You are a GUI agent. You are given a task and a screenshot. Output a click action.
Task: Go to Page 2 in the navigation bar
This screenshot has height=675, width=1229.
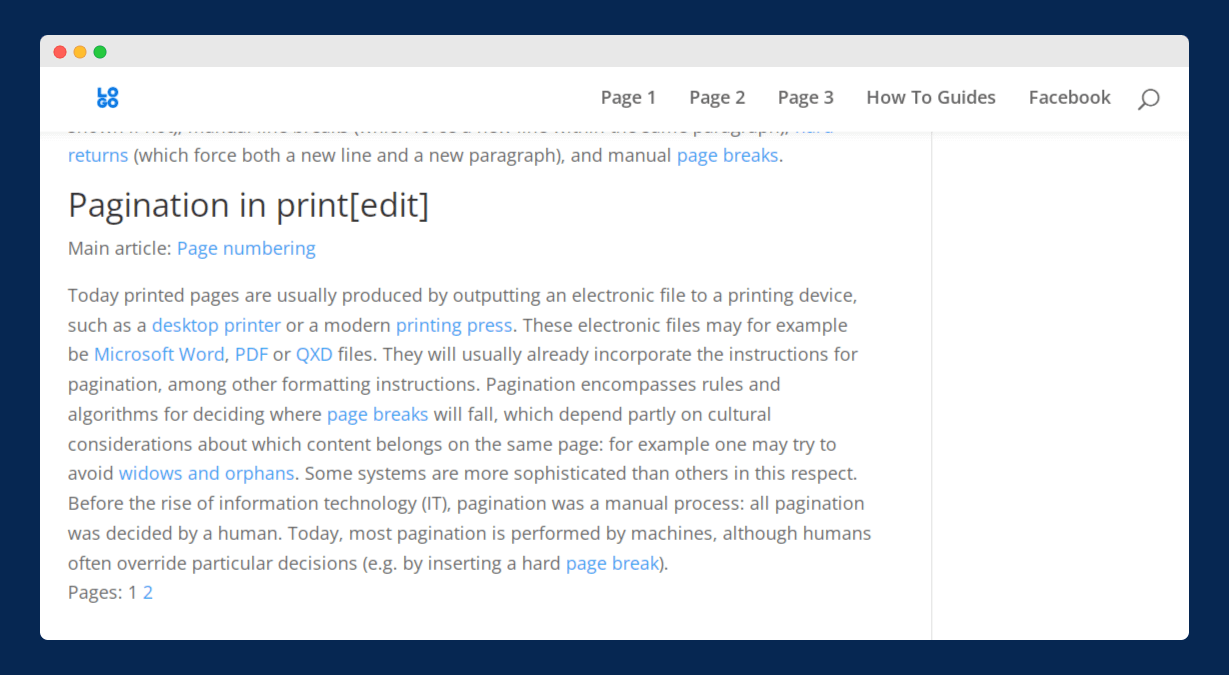pos(717,97)
